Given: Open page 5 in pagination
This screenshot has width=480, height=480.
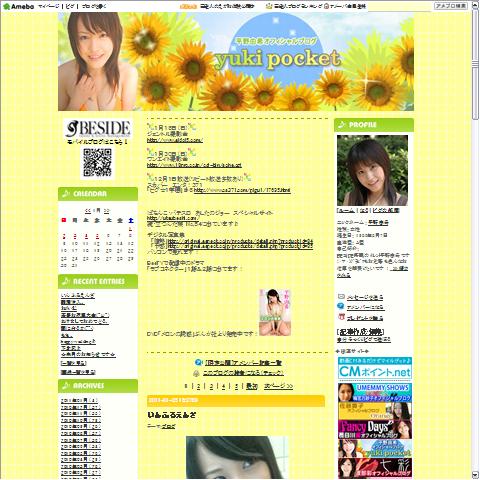Looking at the screenshot, I should [x=236, y=386].
